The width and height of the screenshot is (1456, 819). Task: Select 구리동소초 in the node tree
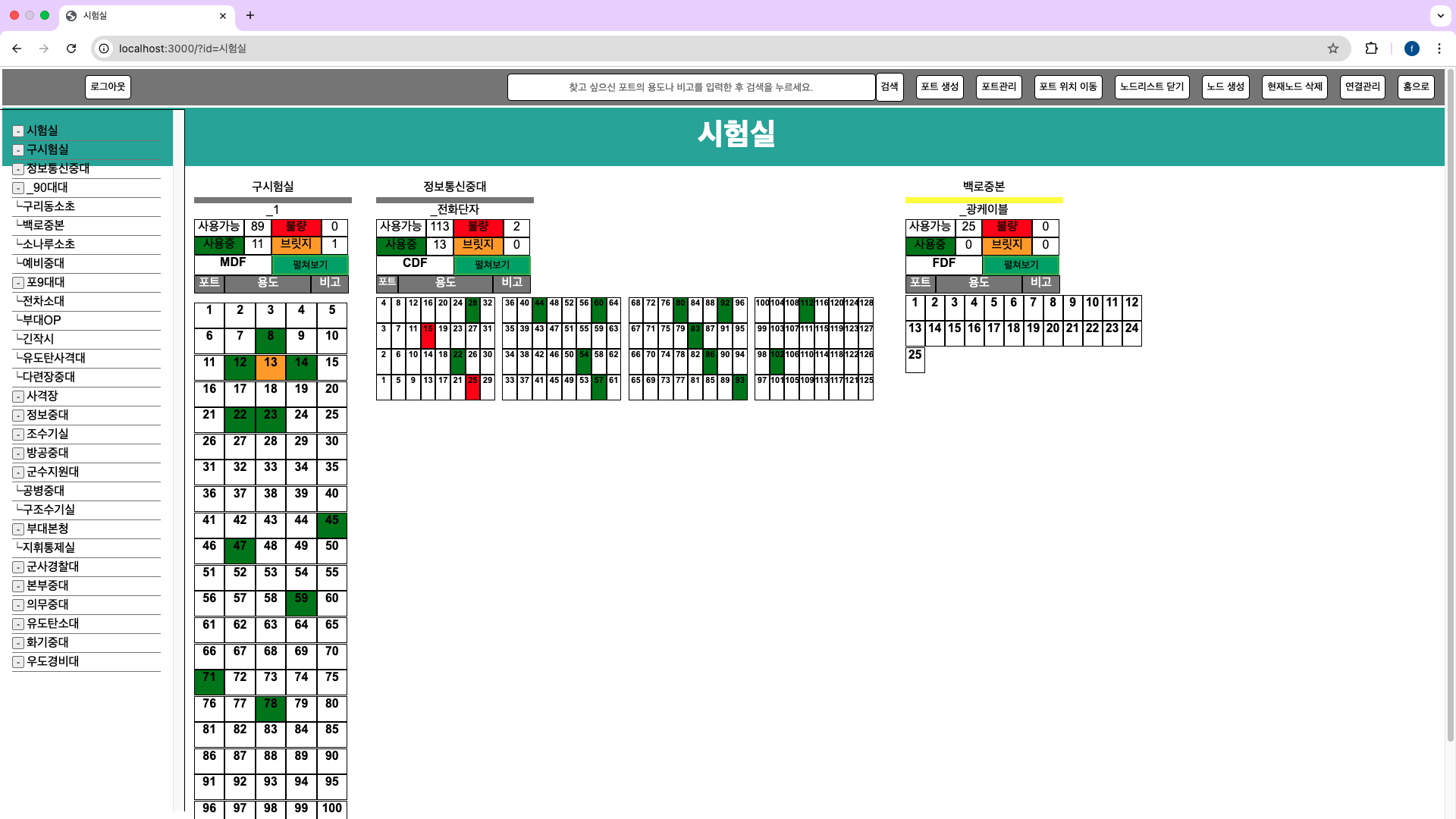49,206
